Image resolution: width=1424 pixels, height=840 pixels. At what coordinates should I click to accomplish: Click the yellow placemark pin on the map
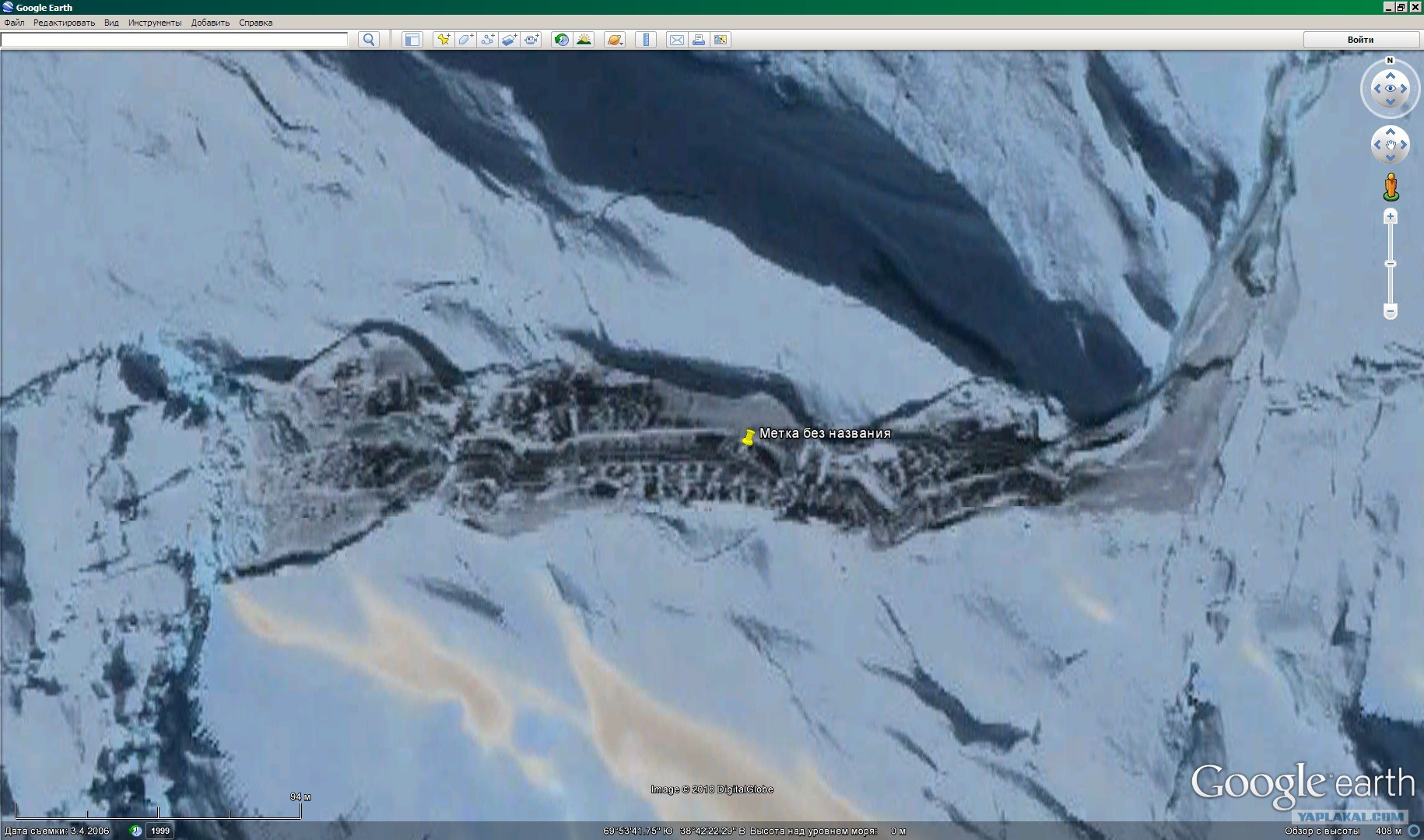click(x=749, y=439)
